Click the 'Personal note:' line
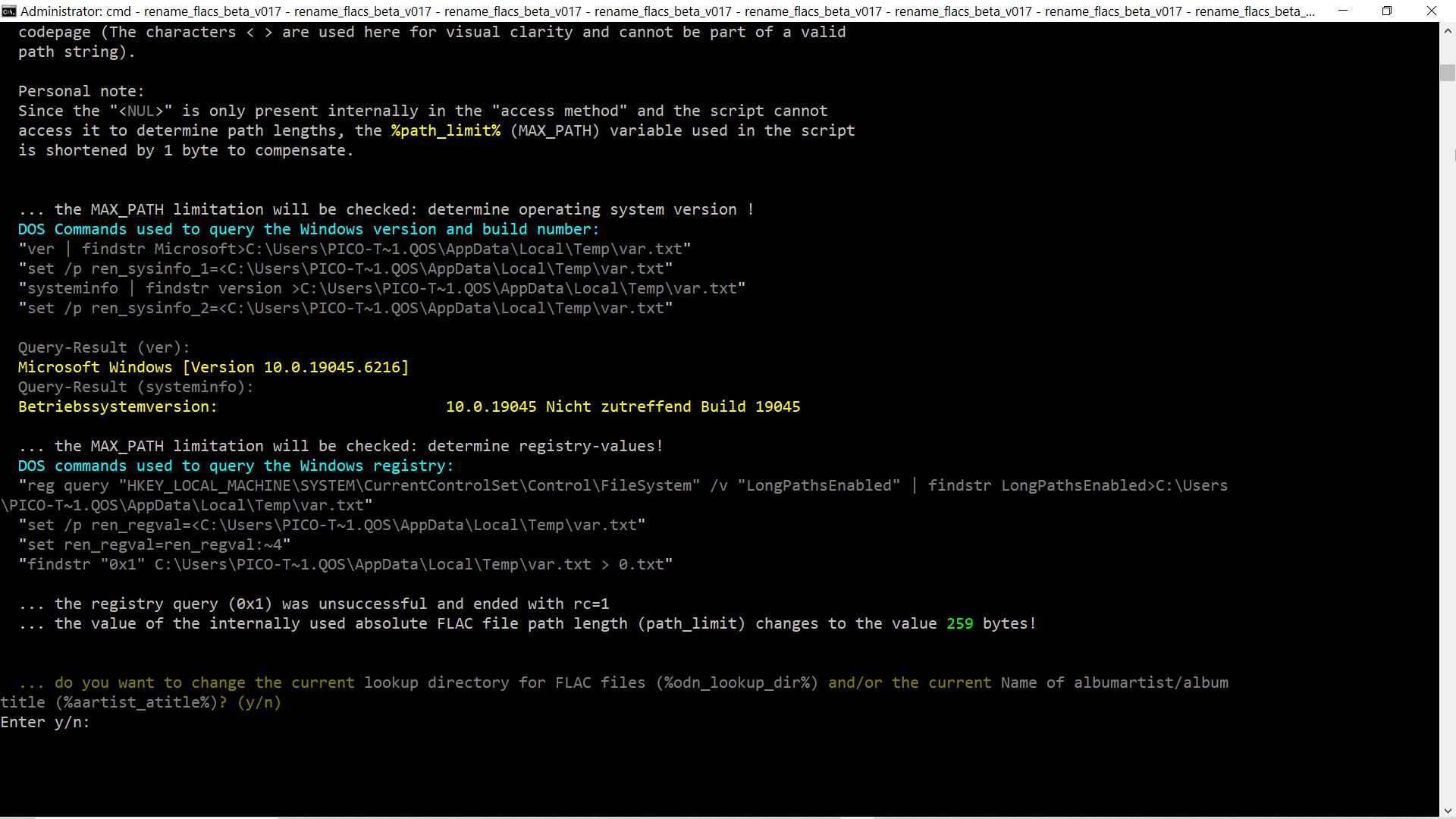This screenshot has width=1456, height=819. [x=81, y=91]
